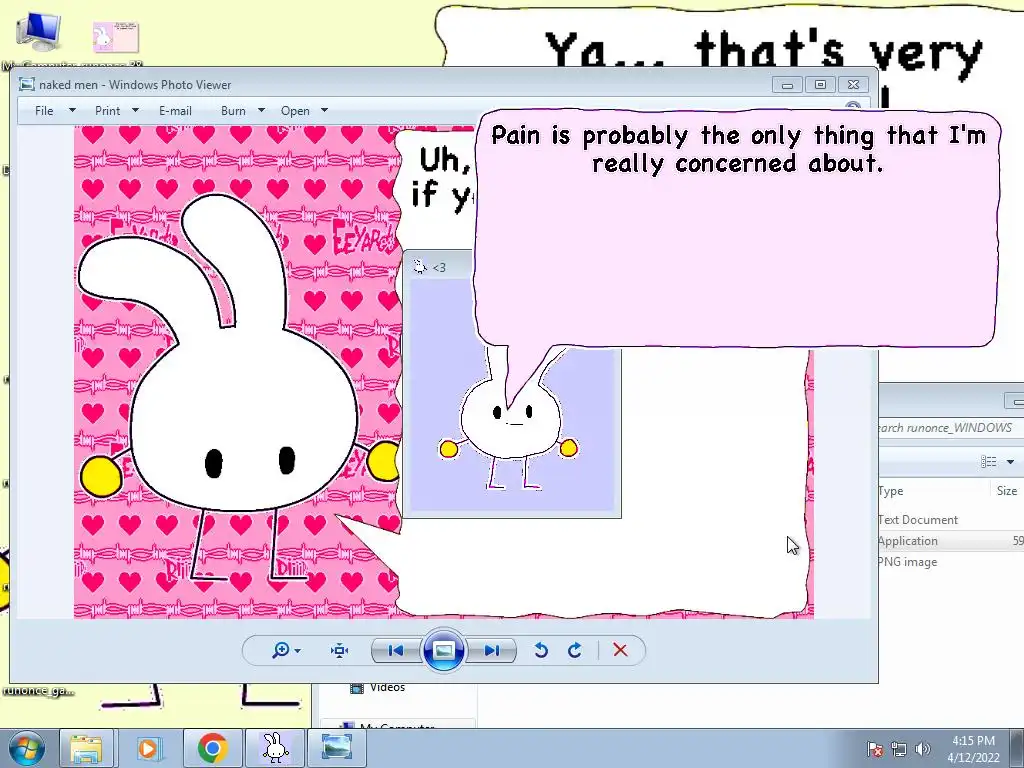Open Google Chrome from taskbar
The width and height of the screenshot is (1024, 768).
click(212, 748)
